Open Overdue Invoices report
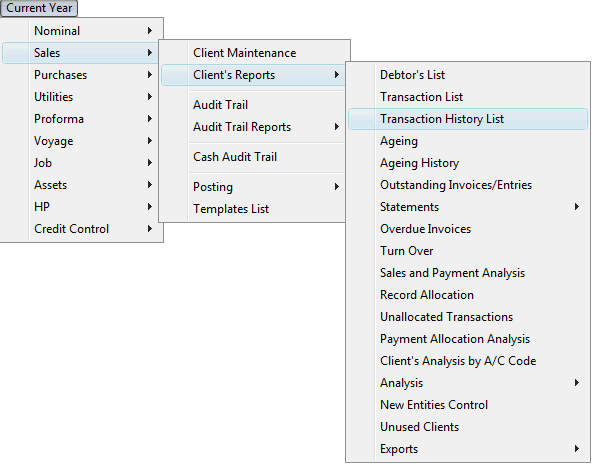 [468, 229]
